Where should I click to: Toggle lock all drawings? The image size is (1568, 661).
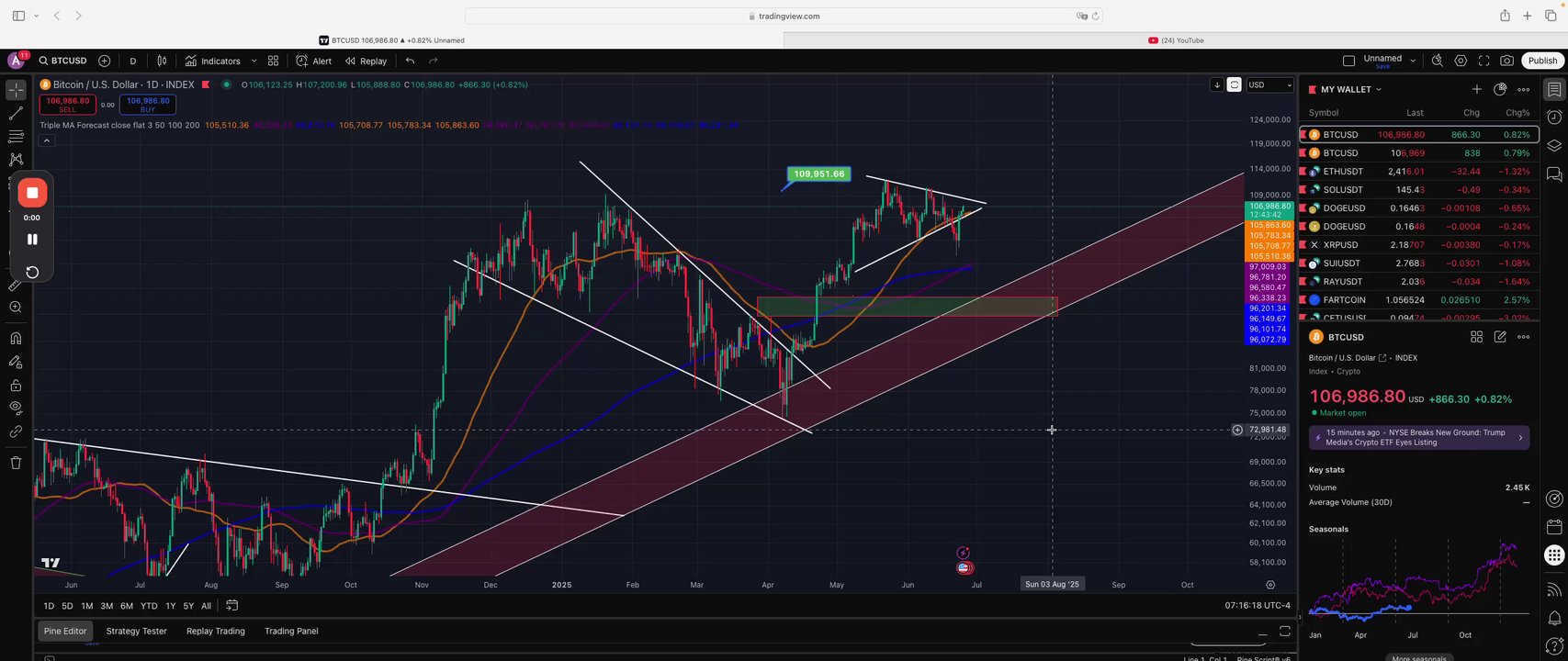(16, 386)
